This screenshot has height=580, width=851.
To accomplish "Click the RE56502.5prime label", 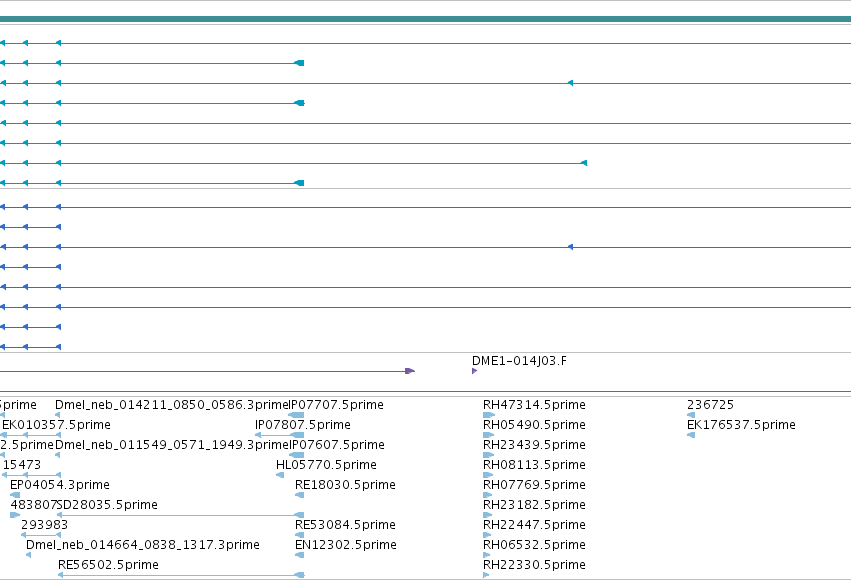I will pos(109,565).
